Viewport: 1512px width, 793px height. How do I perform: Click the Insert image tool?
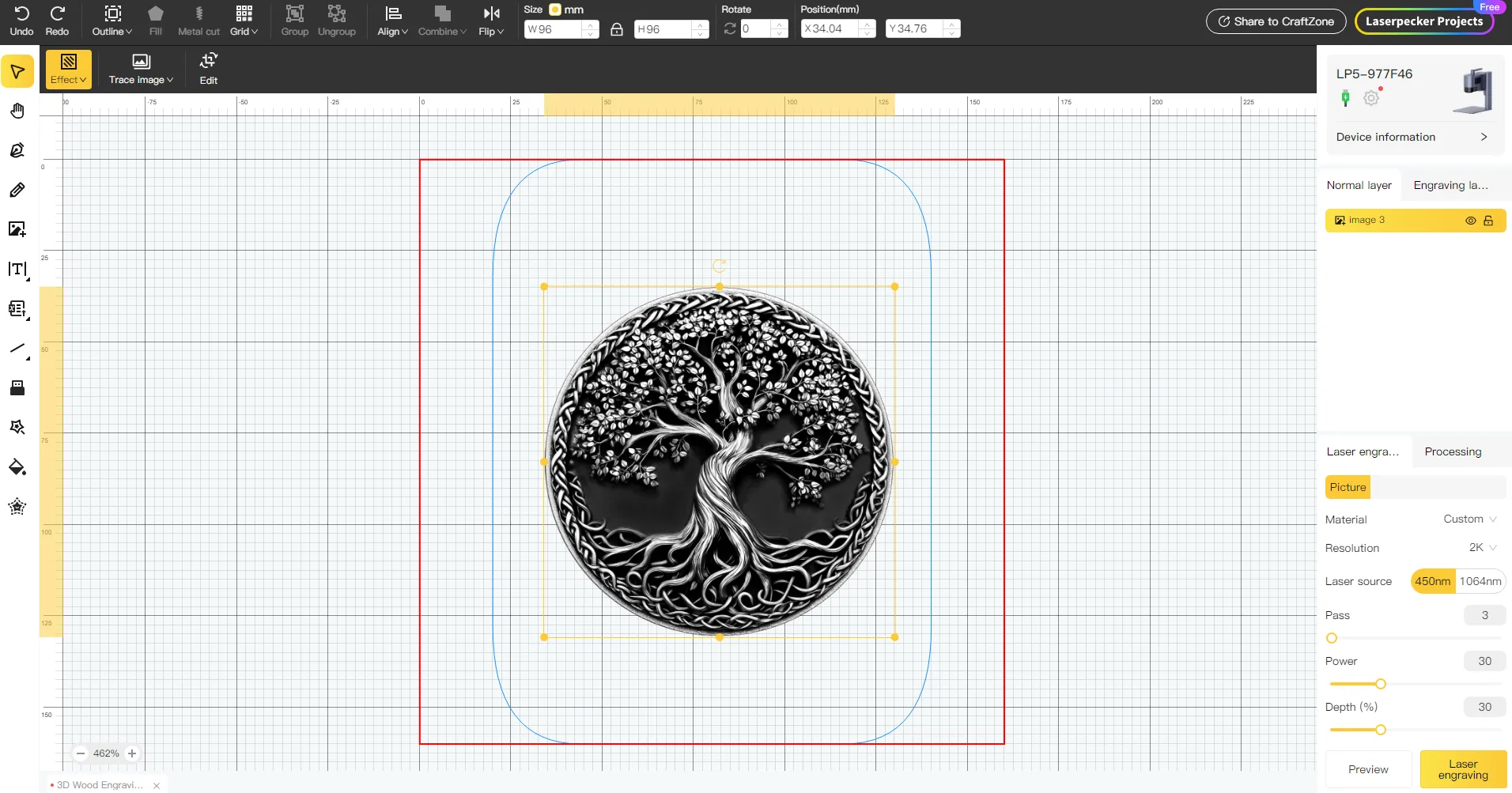[x=17, y=229]
